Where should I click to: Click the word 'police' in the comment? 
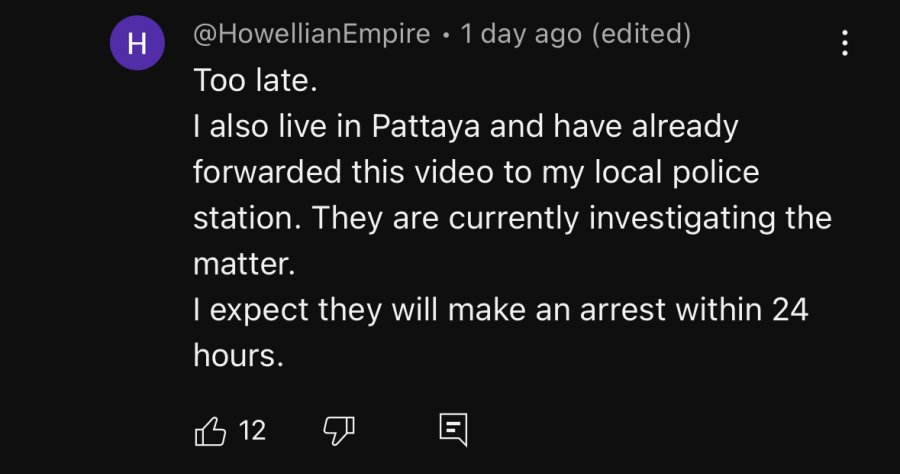716,173
